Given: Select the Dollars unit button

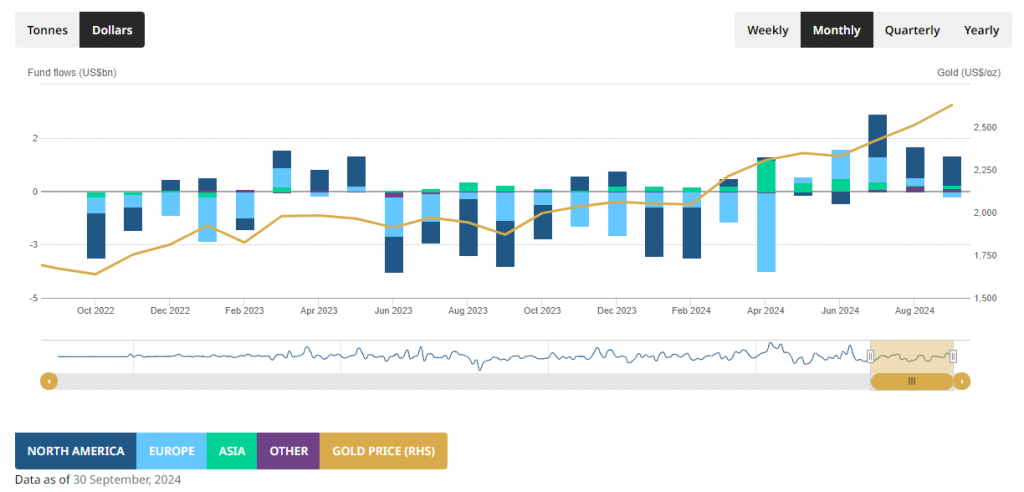Looking at the screenshot, I should pos(112,30).
